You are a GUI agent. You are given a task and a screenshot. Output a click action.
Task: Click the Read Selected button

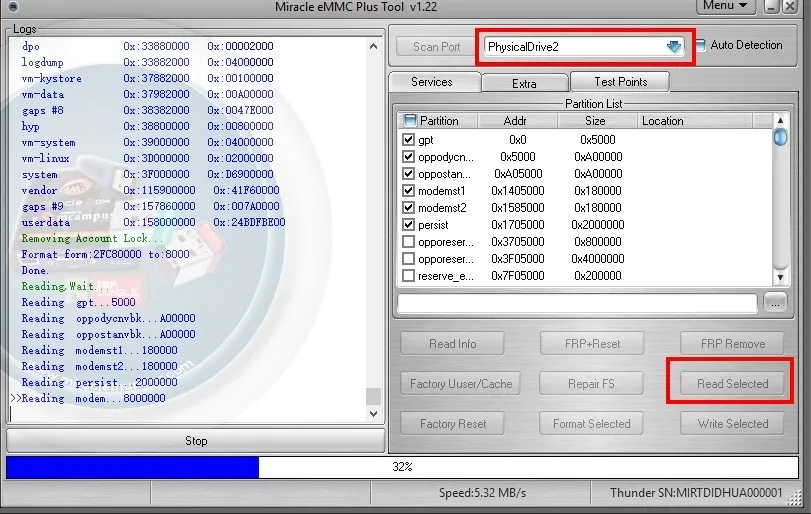coord(732,384)
